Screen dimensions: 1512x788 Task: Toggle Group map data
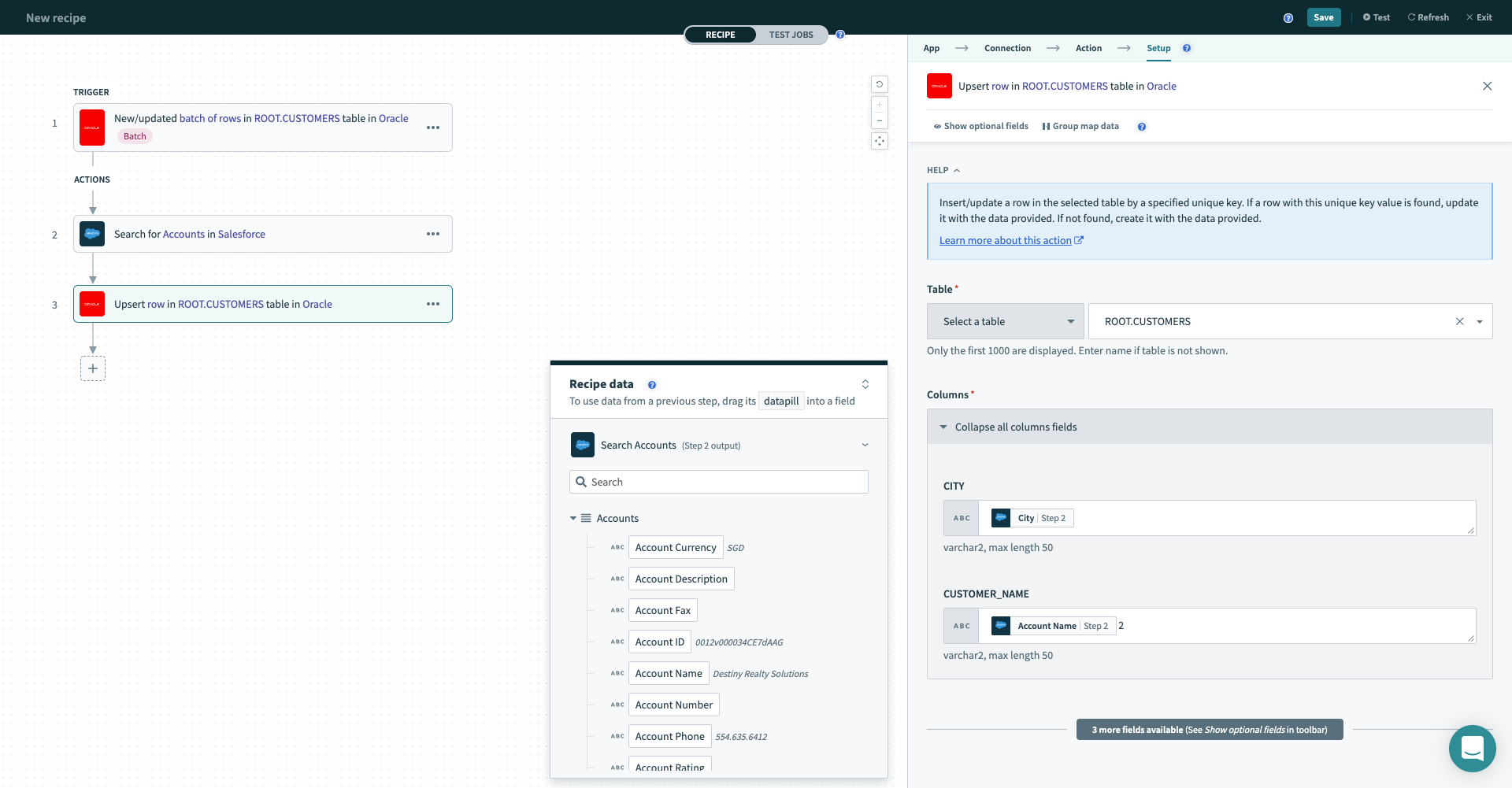(x=1080, y=126)
